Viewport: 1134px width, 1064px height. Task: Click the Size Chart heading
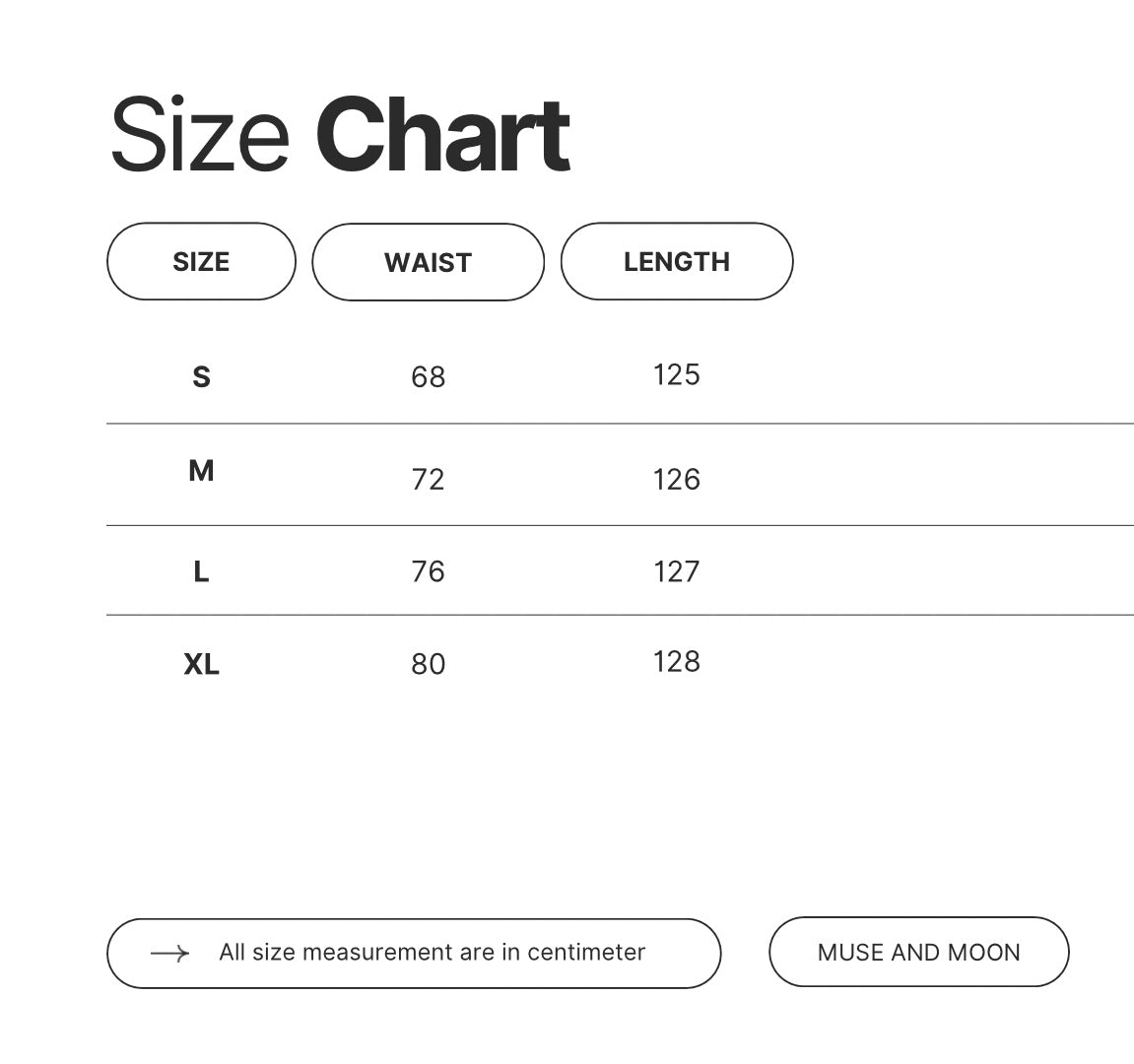(339, 135)
